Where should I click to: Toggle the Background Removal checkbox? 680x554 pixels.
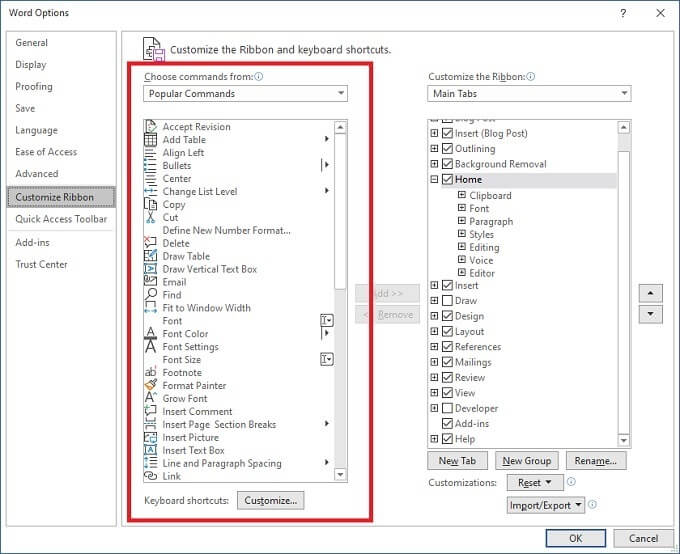[x=447, y=164]
